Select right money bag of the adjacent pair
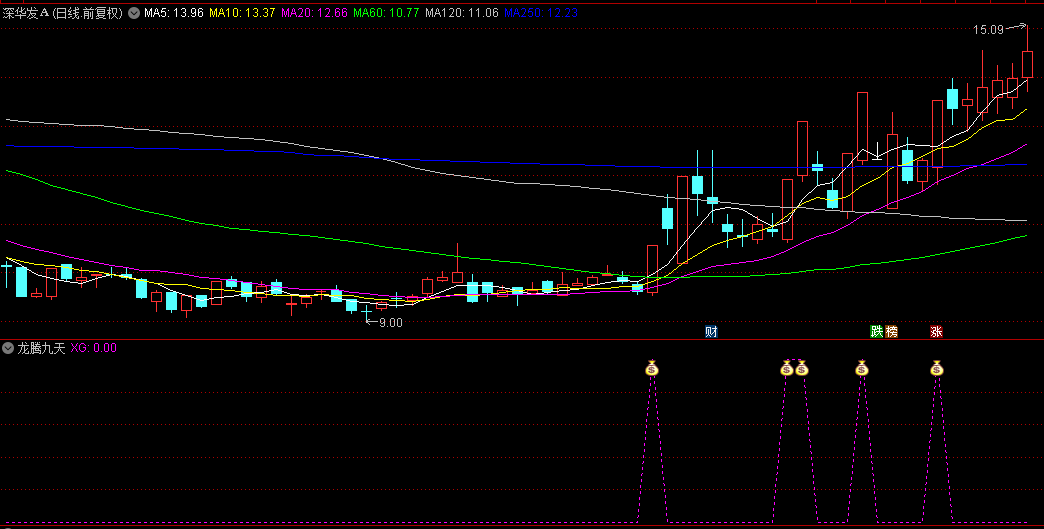The image size is (1044, 529). [802, 368]
